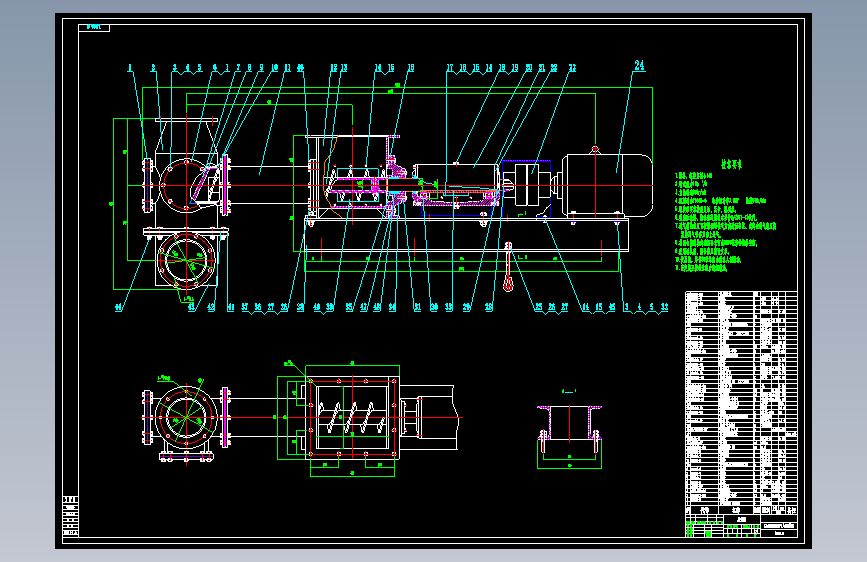867x562 pixels.
Task: Select the shaft coupling beside the motor
Action: [x=526, y=184]
